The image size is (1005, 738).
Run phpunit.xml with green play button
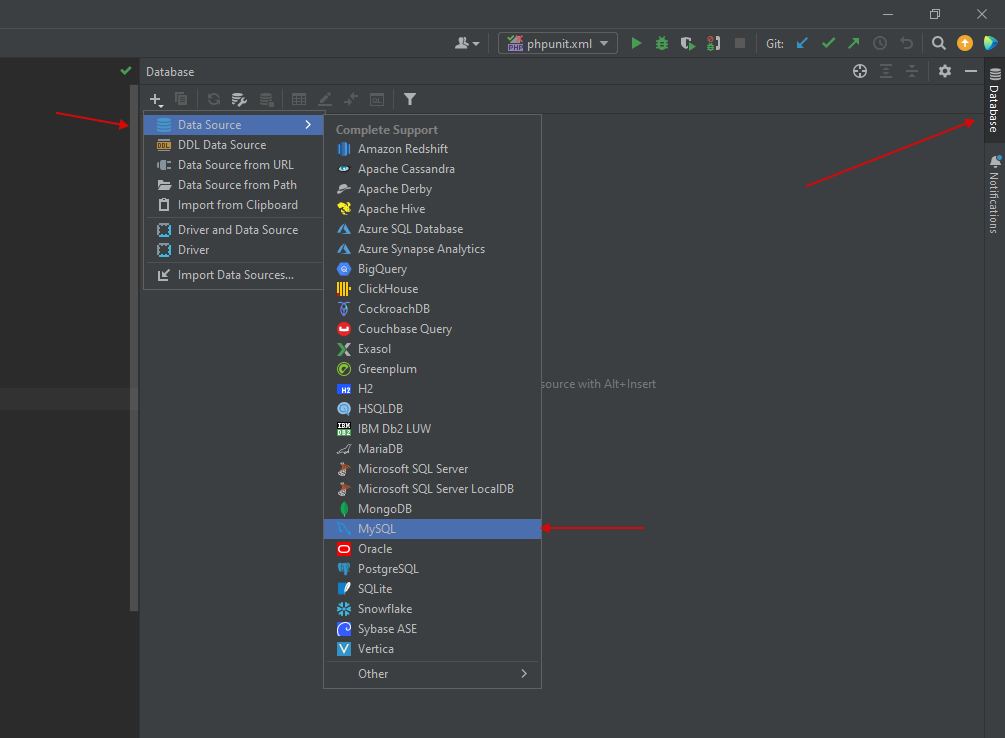click(x=636, y=43)
